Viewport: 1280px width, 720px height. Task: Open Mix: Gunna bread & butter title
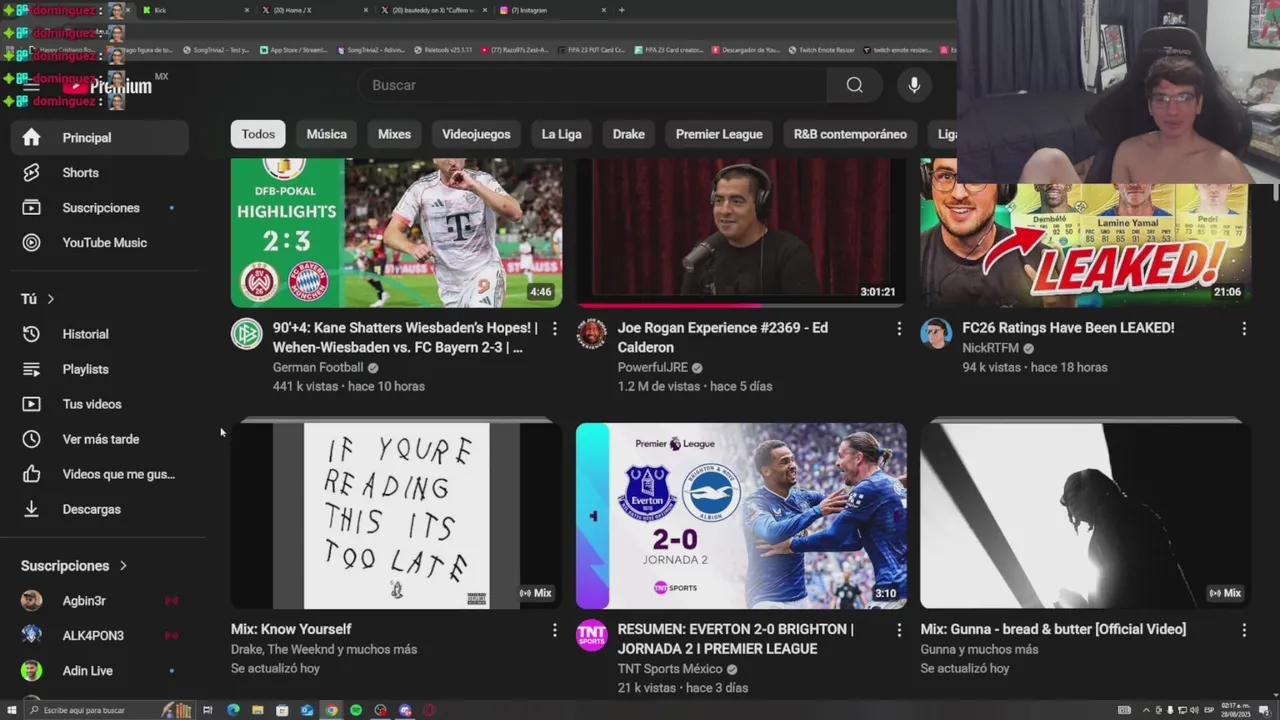1054,629
